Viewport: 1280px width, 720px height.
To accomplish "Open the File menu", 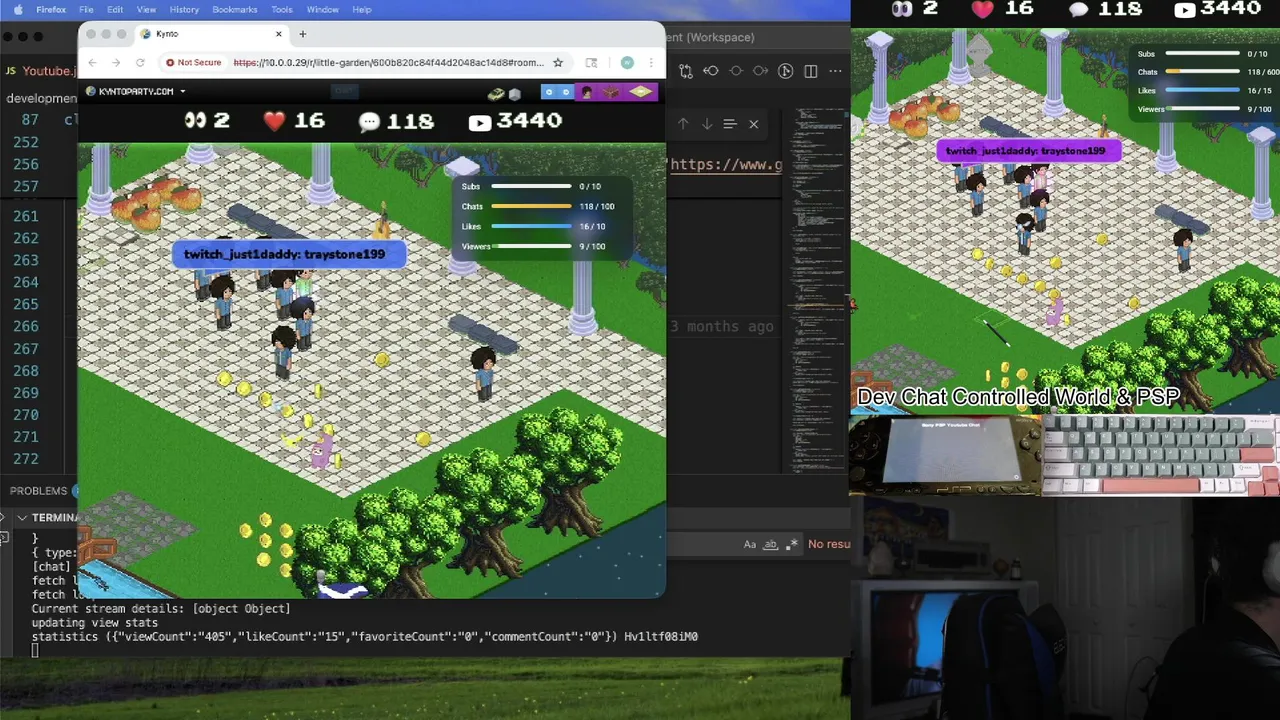I will point(87,10).
